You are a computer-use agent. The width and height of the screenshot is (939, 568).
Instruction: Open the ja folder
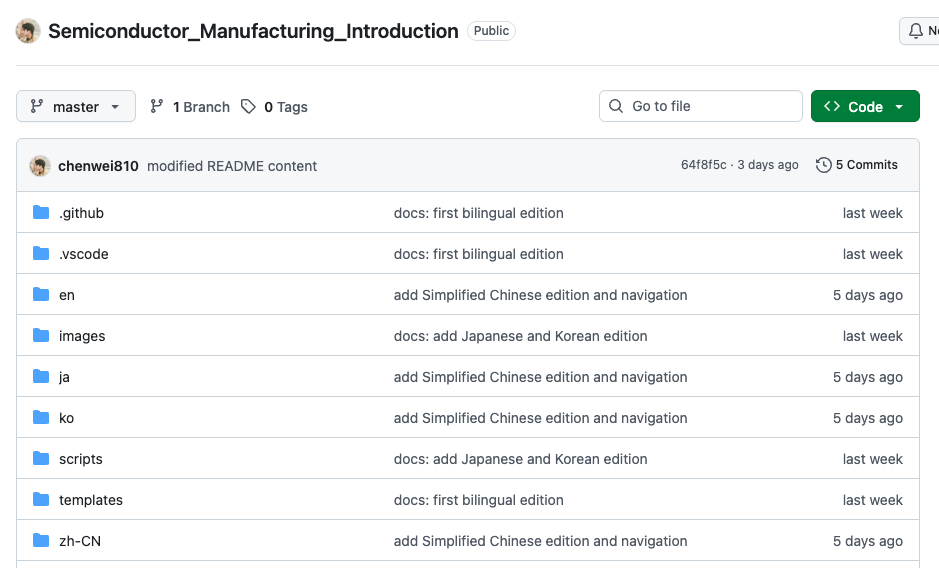[64, 377]
